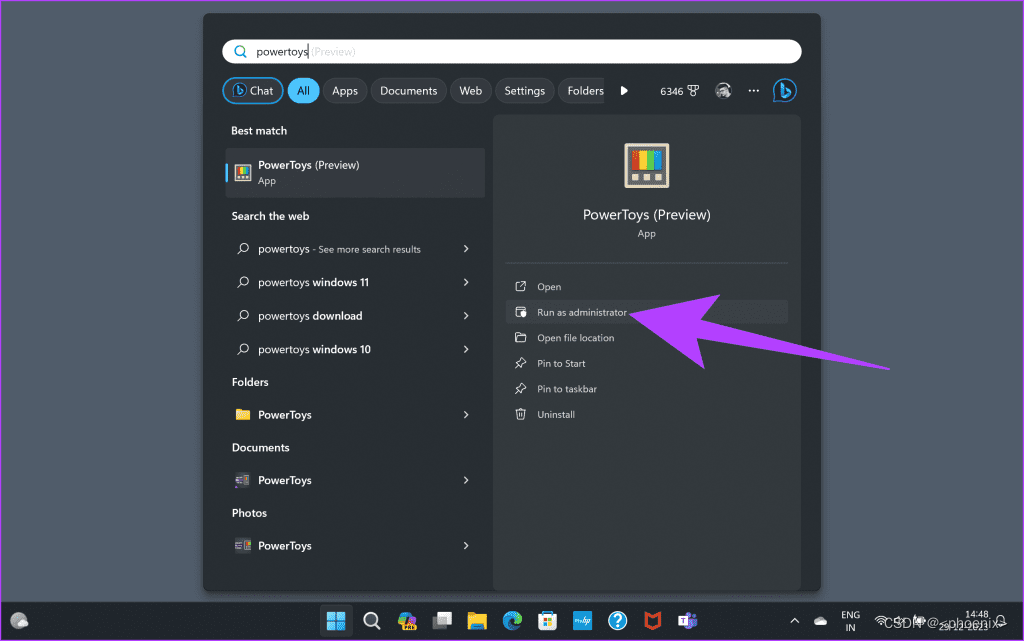Screen dimensions: 1024x641
Task: Click the search box containing powertoys
Action: (512, 52)
